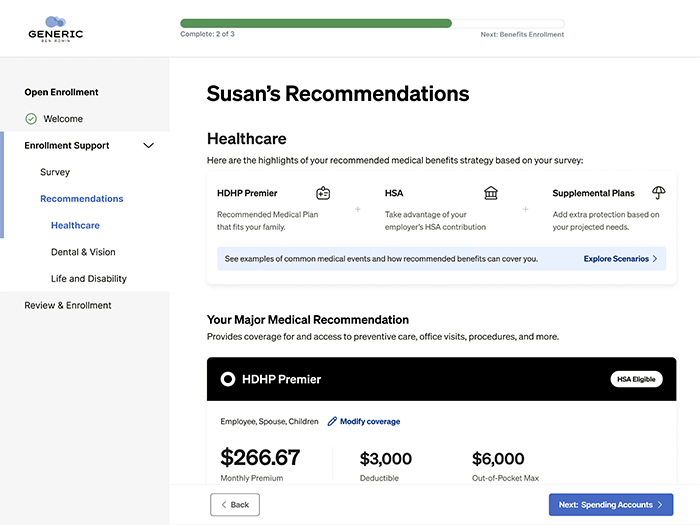This screenshot has height=525, width=700.
Task: Open the Survey sidebar item
Action: [x=55, y=172]
